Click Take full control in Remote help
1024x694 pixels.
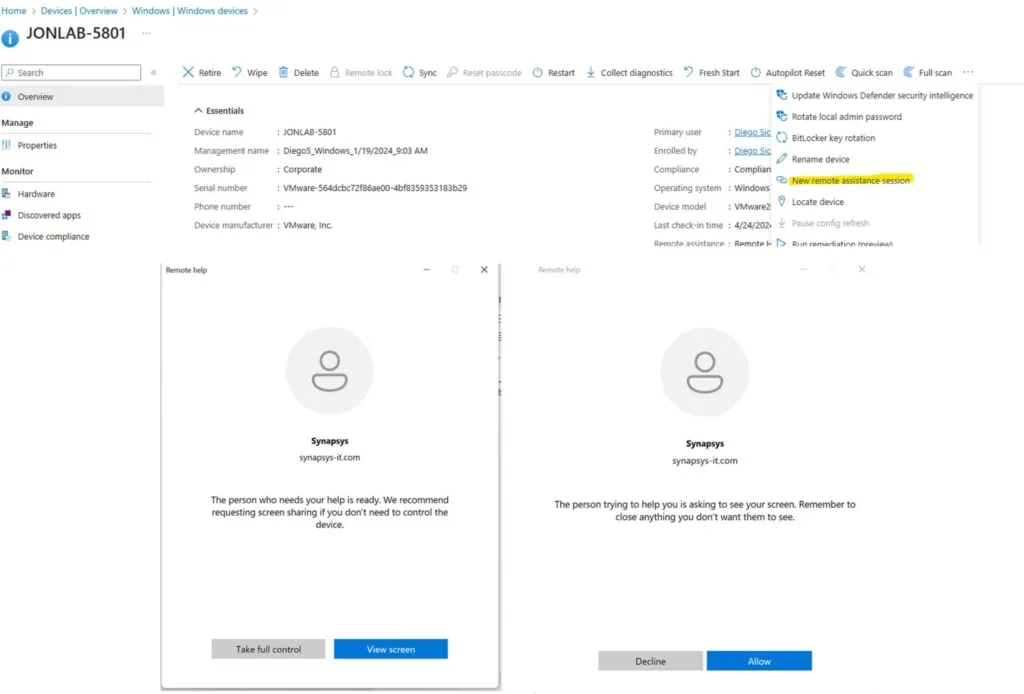click(x=268, y=648)
